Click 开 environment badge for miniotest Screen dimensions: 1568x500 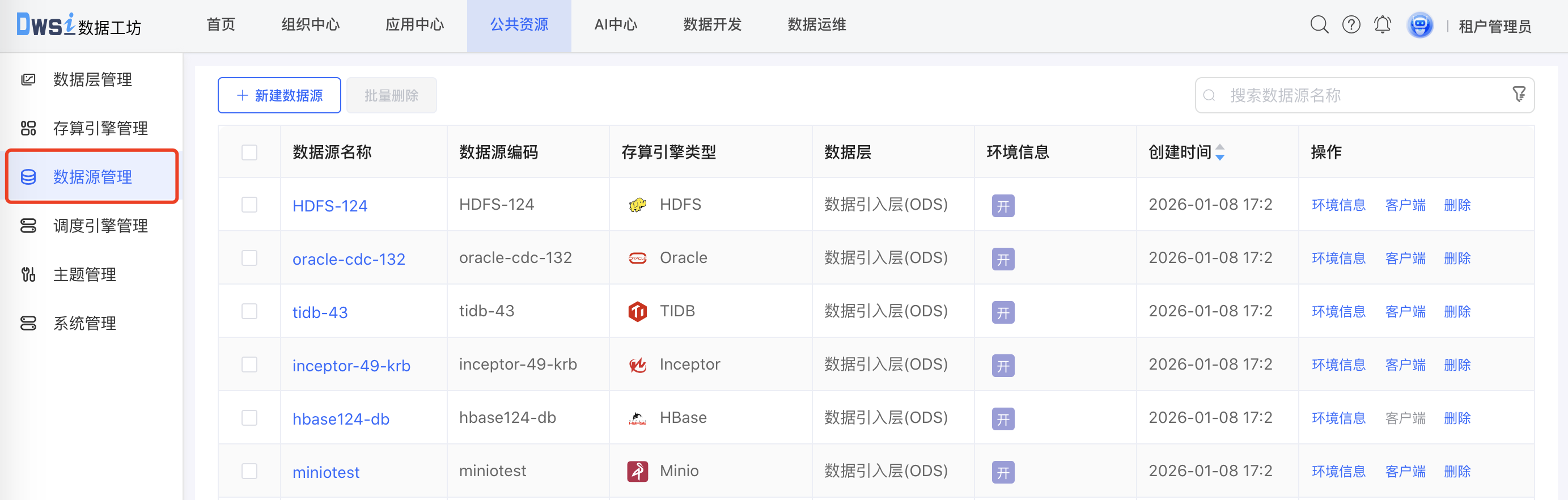click(x=1002, y=473)
